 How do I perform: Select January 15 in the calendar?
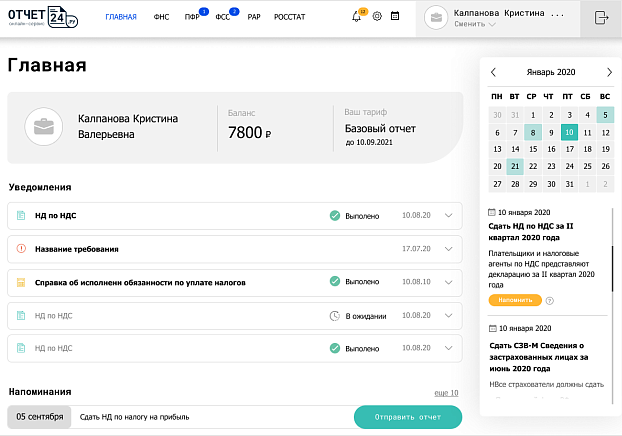click(533, 149)
